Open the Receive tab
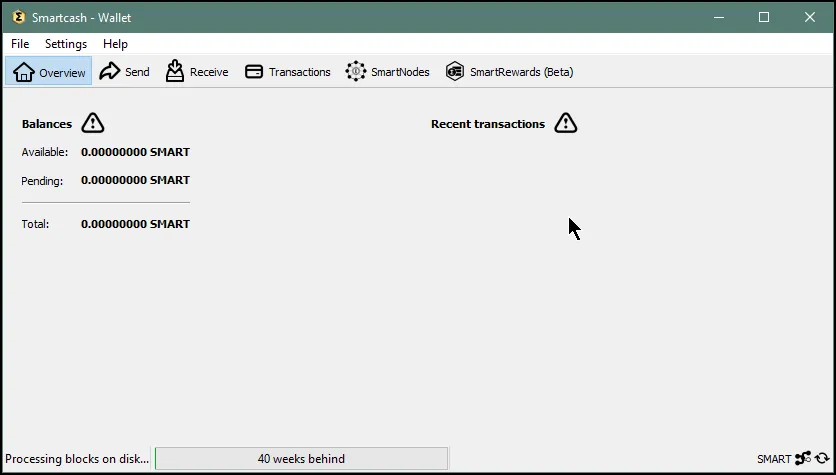This screenshot has height=475, width=836. (197, 71)
